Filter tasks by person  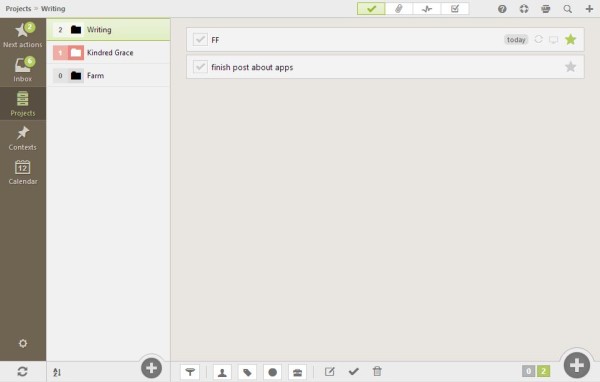click(222, 372)
